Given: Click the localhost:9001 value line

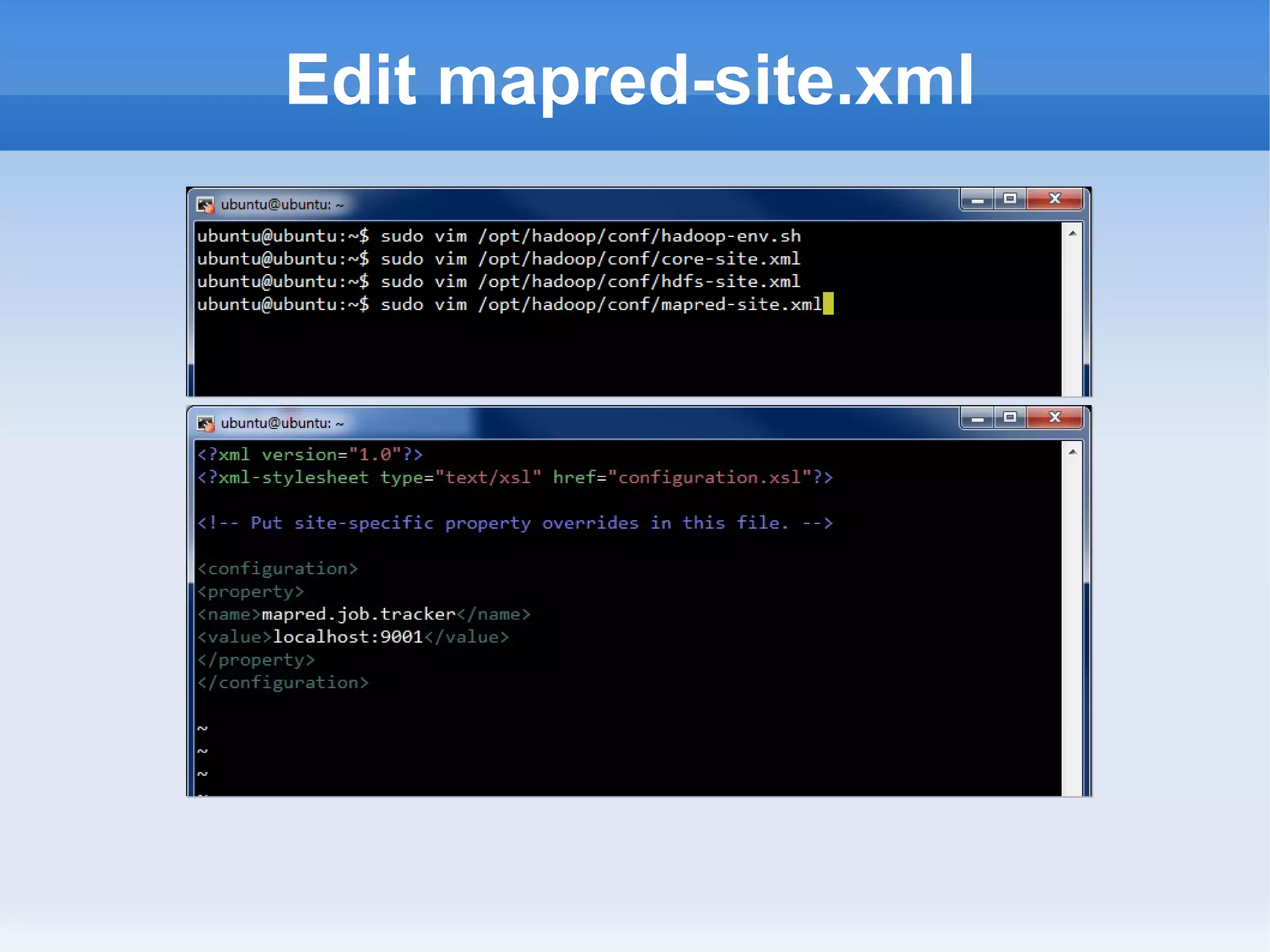Looking at the screenshot, I should tap(353, 637).
